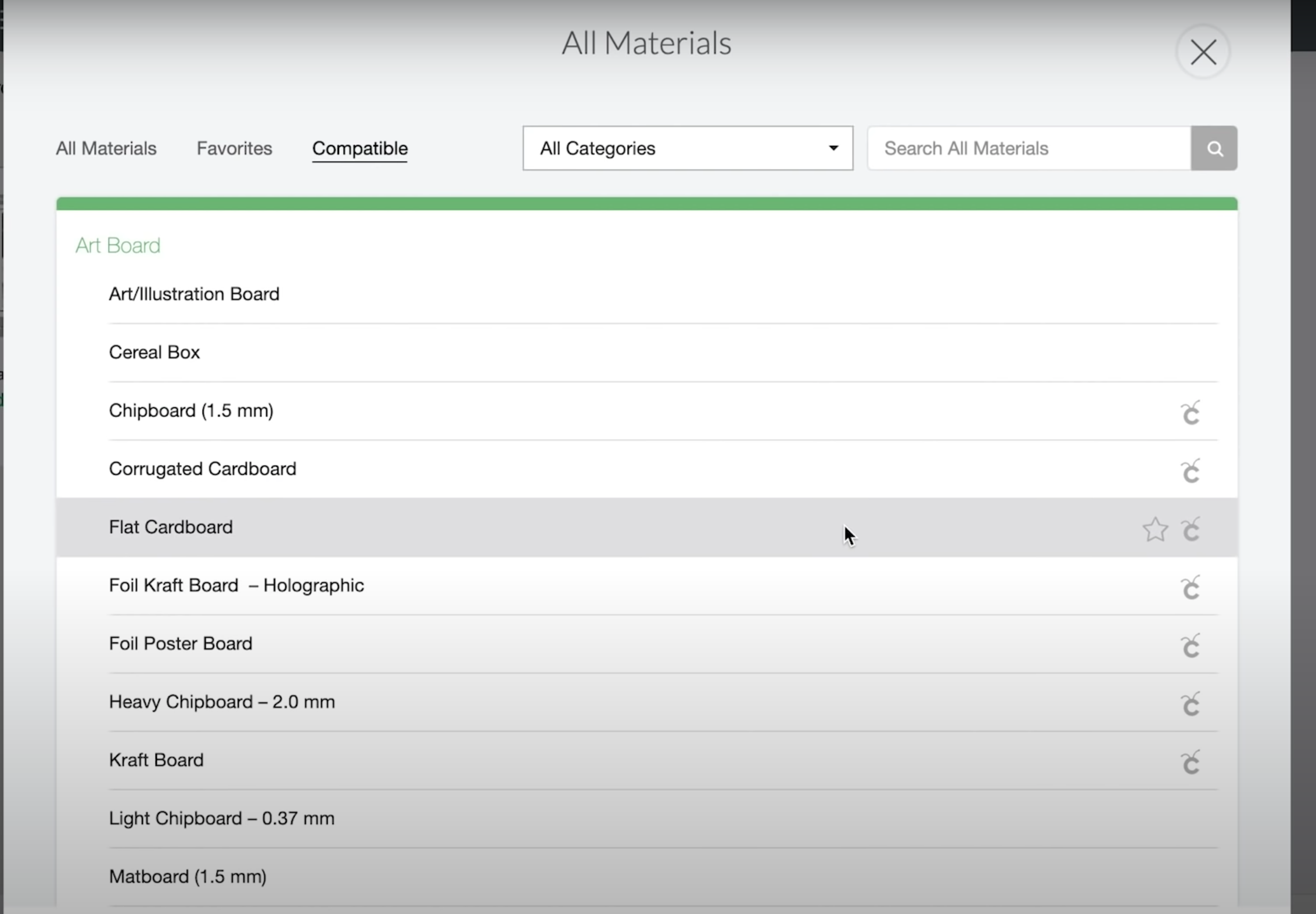
Task: Choose the Cereal Box material
Action: (154, 352)
